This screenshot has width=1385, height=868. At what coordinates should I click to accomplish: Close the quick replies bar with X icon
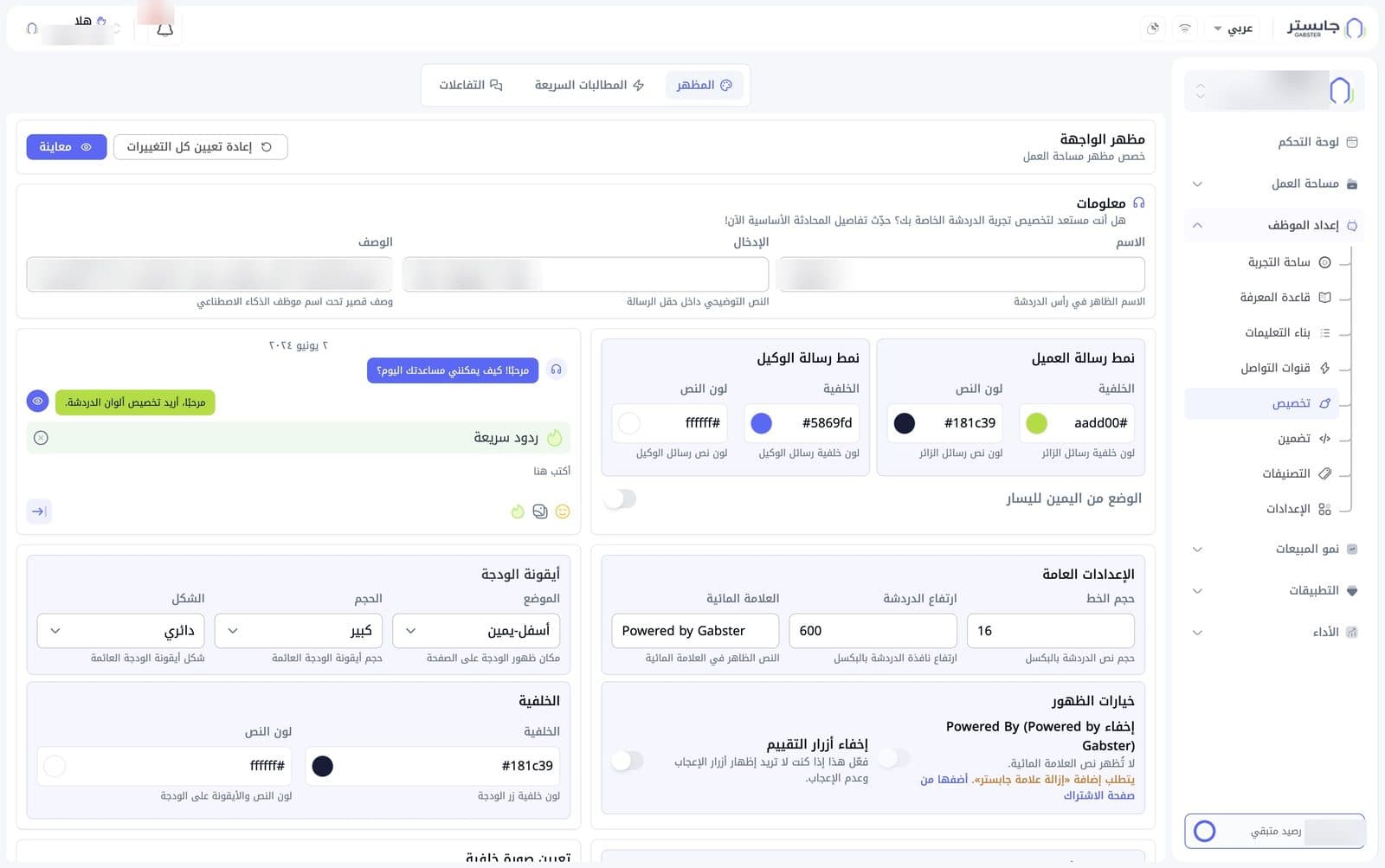click(x=41, y=438)
